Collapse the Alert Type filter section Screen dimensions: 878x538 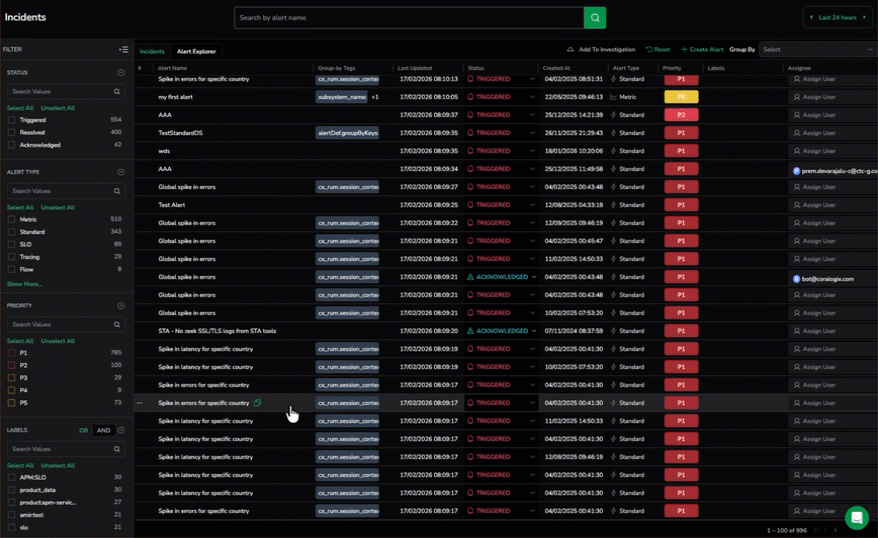point(121,172)
